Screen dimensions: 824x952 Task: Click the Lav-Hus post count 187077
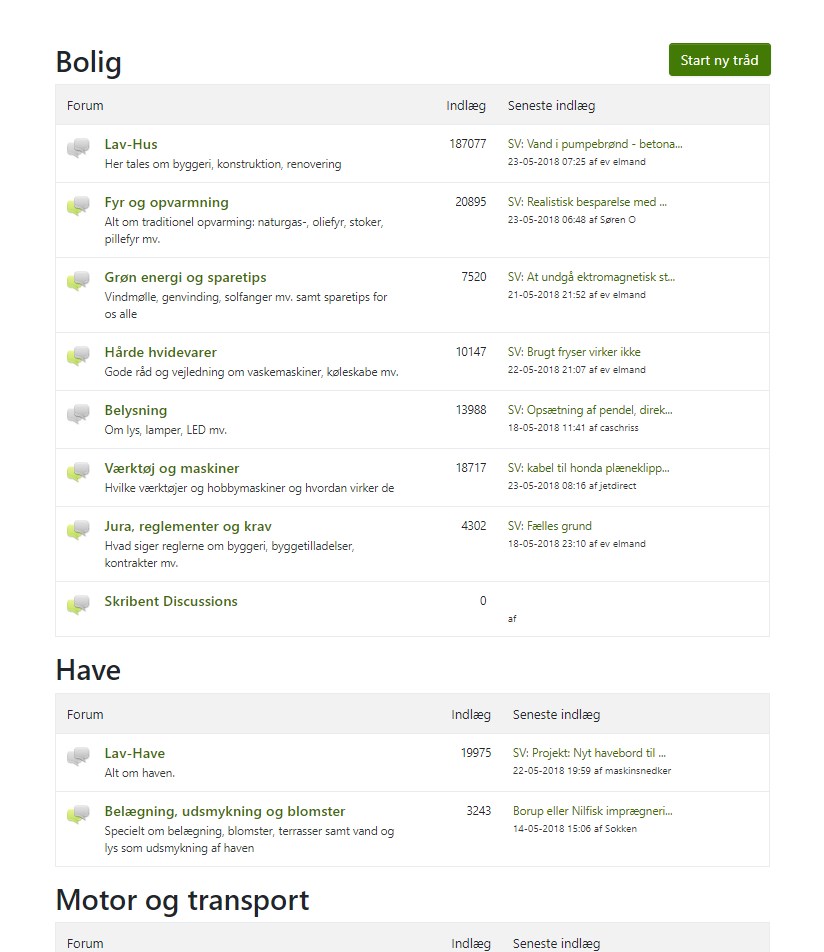tap(468, 144)
